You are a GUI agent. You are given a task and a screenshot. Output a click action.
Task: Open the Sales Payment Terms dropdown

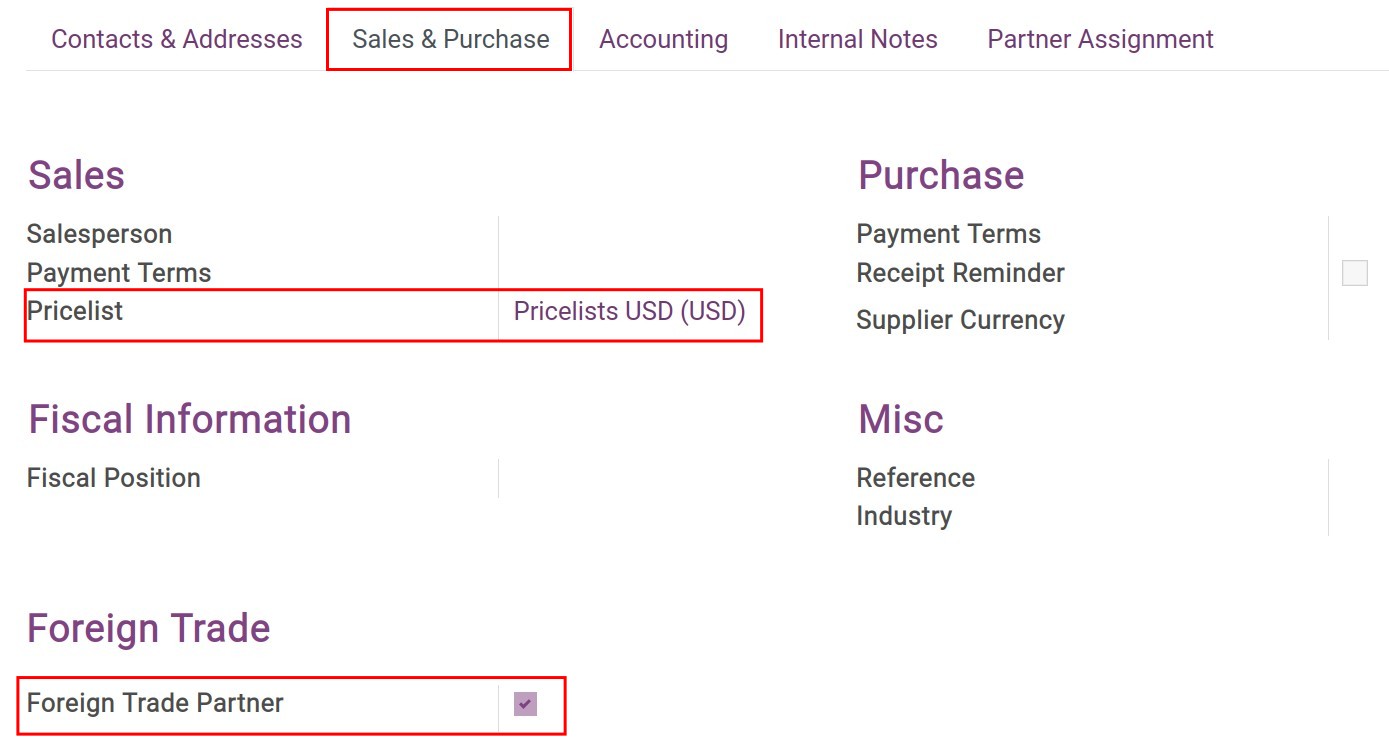(620, 272)
